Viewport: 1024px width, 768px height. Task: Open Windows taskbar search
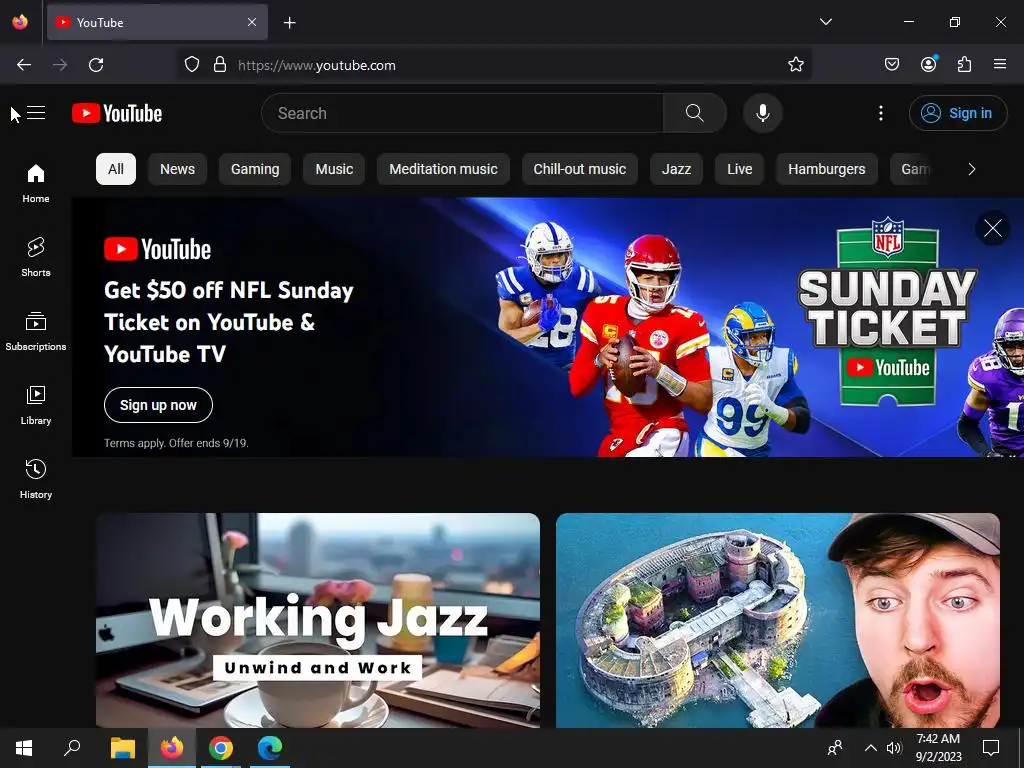click(x=72, y=748)
